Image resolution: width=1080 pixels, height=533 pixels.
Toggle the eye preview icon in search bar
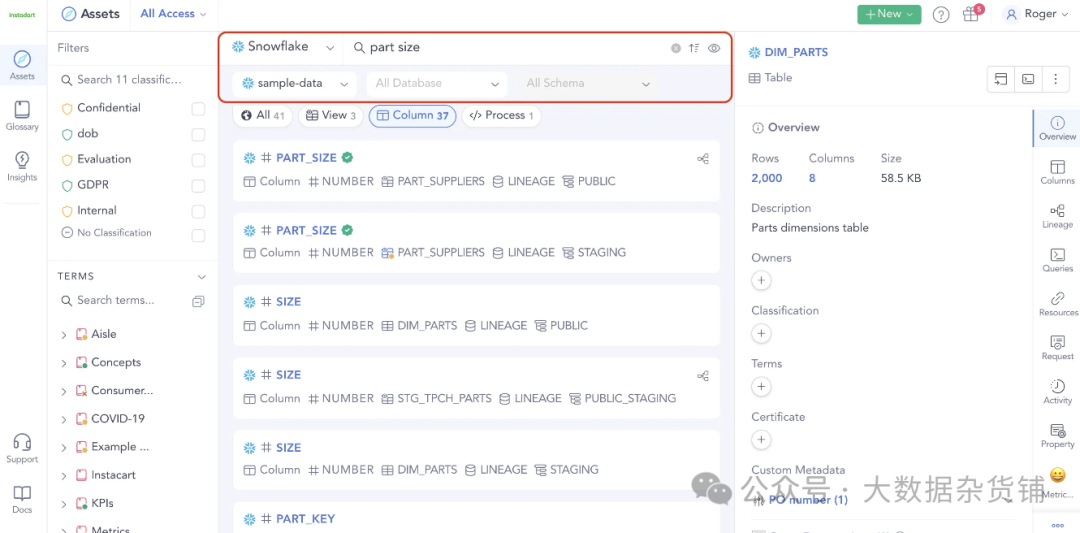click(714, 48)
